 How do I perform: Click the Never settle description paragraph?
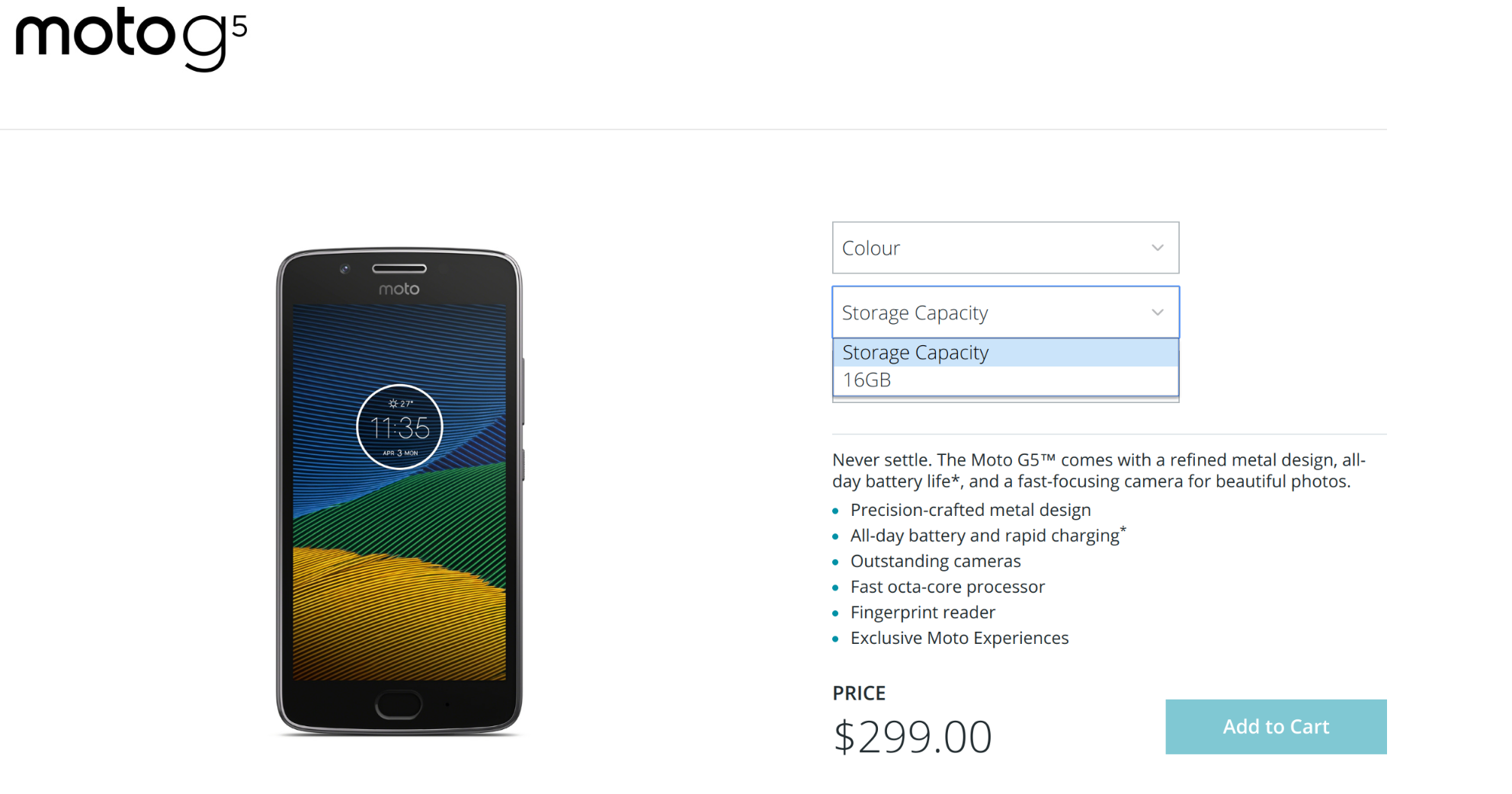point(1099,471)
